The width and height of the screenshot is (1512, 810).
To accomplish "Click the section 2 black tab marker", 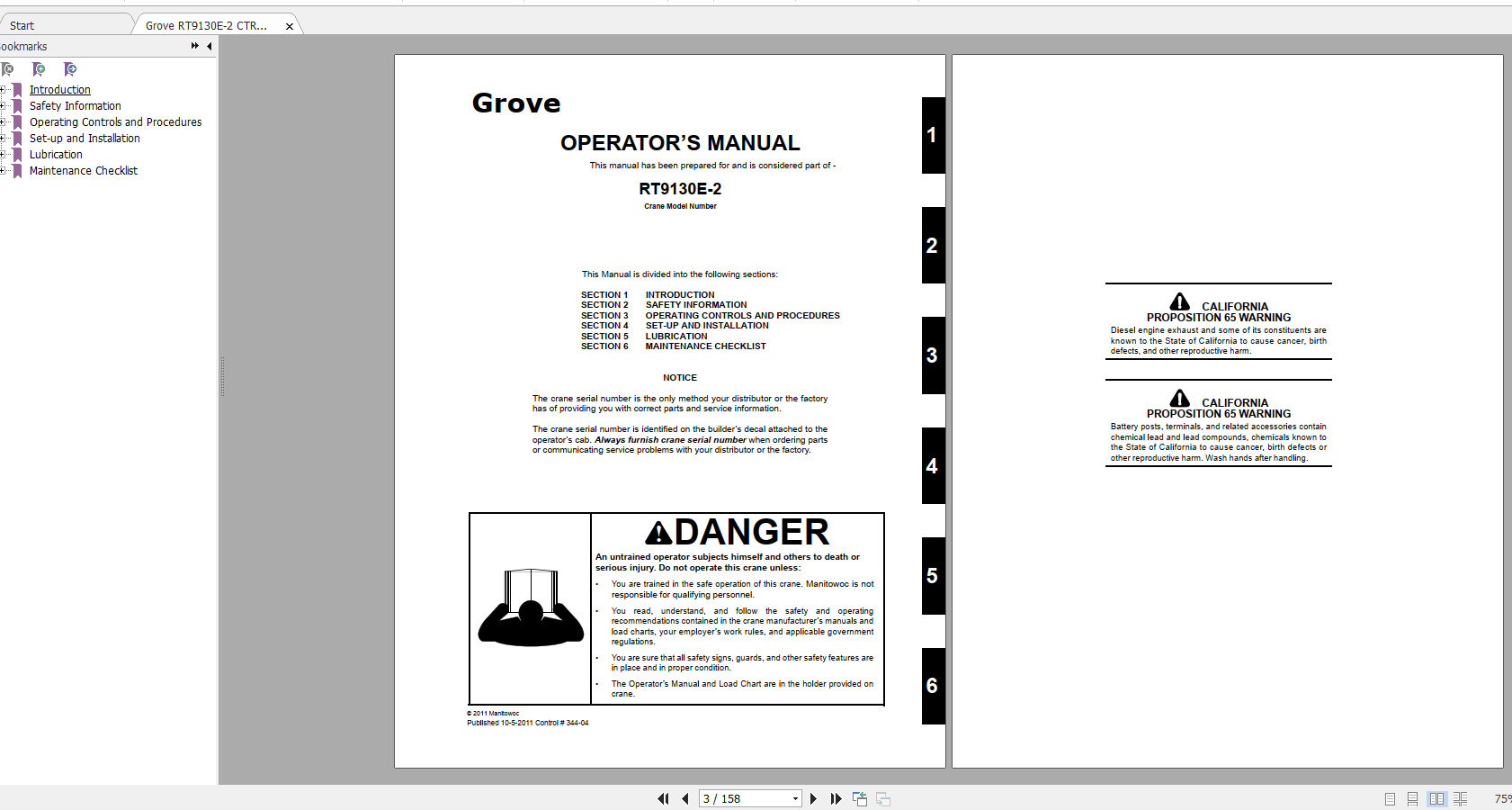I will [933, 246].
